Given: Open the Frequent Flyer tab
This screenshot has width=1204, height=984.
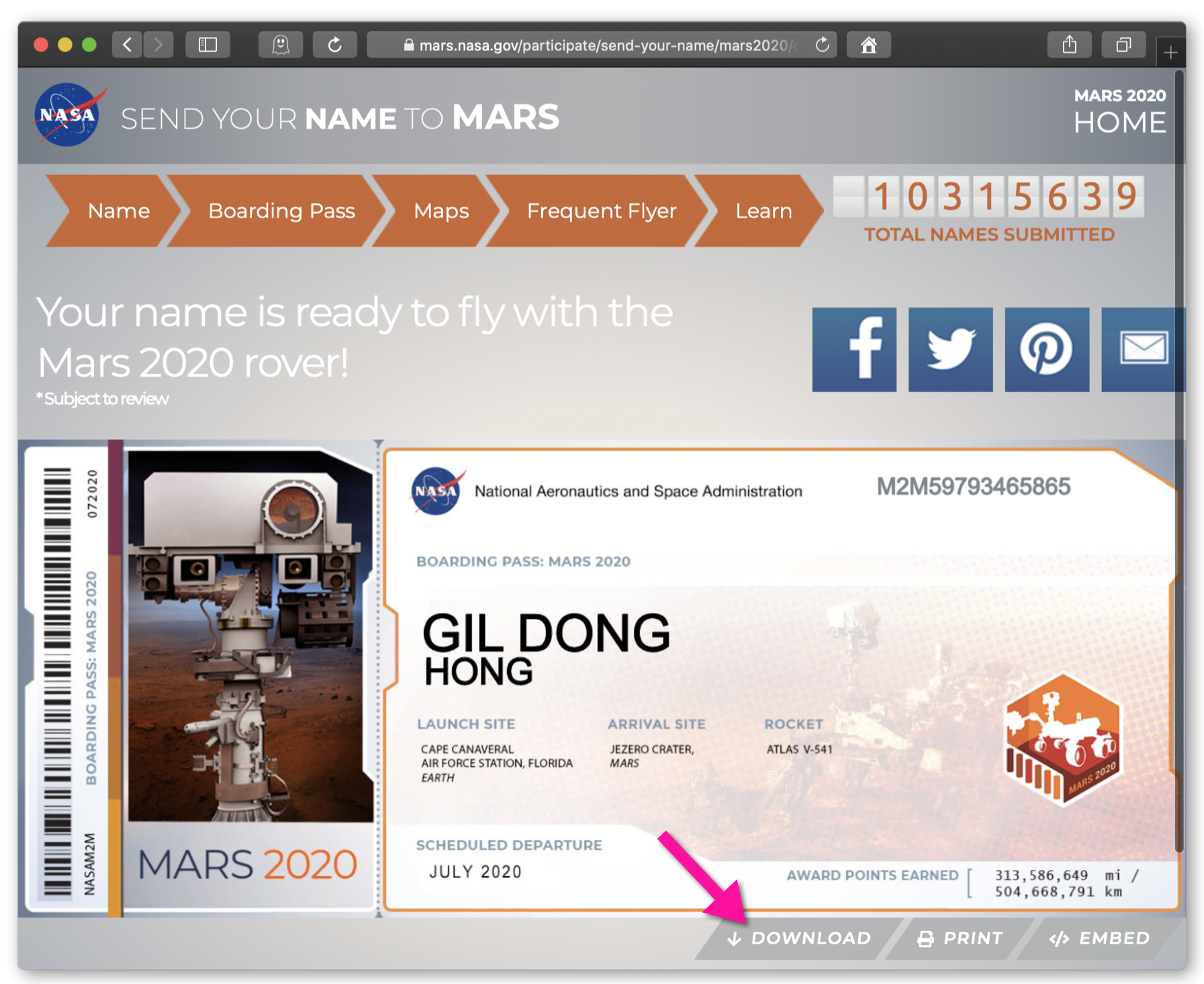Looking at the screenshot, I should coord(598,211).
